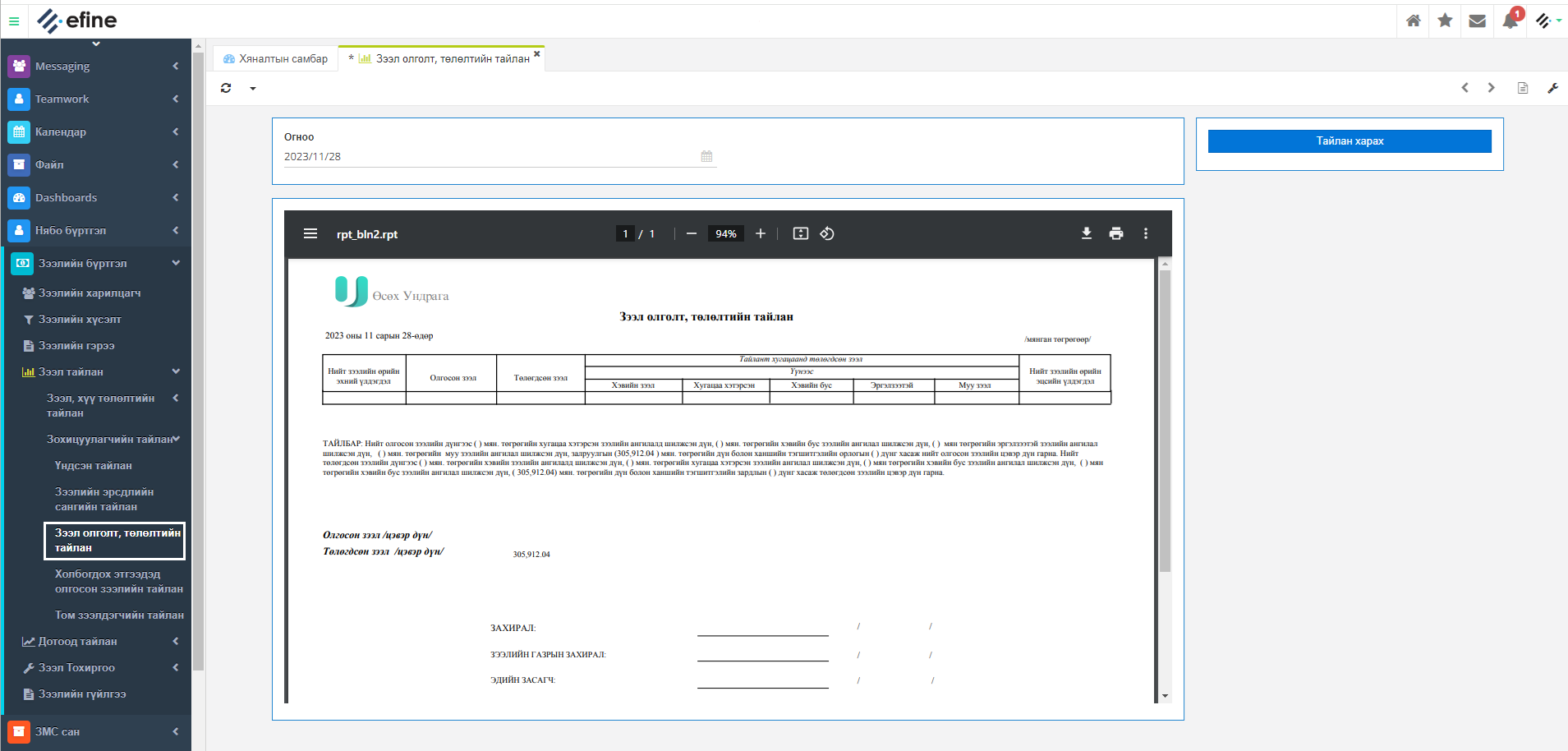The height and width of the screenshot is (751, 1568).
Task: Click the Нябо бүртгэл sidebar icon
Action: click(19, 230)
